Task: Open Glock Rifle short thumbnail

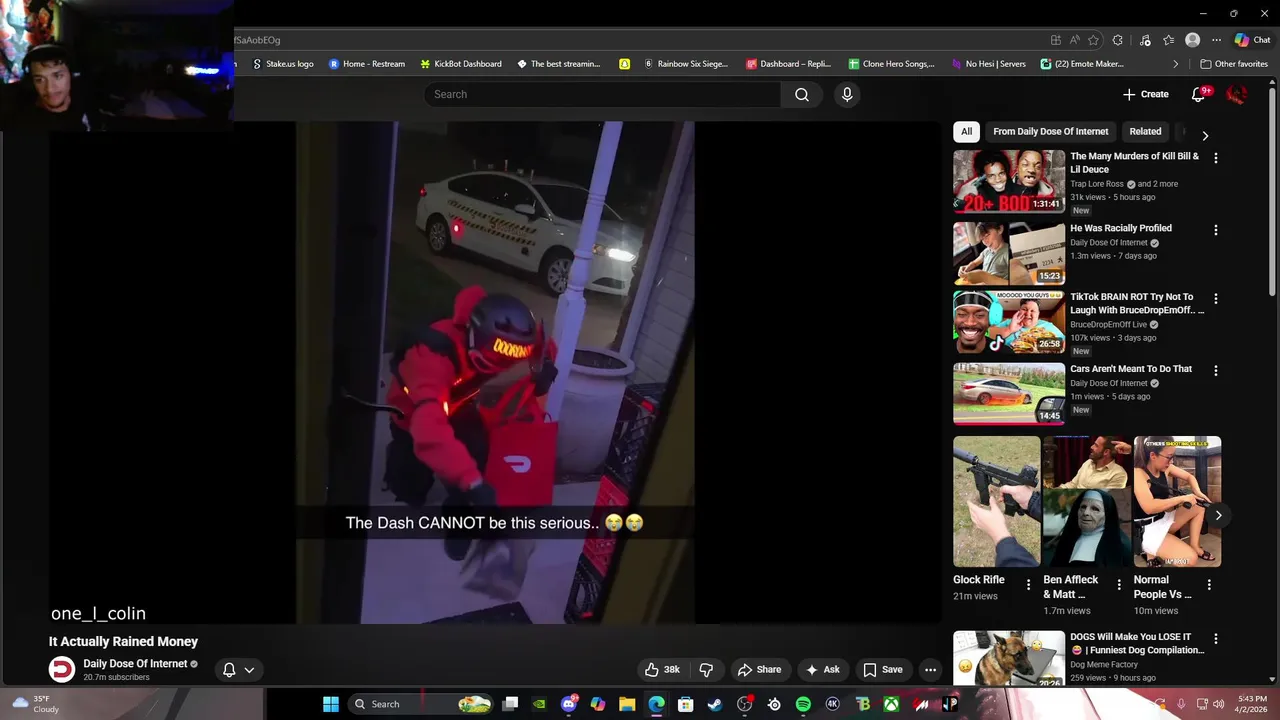Action: point(997,501)
